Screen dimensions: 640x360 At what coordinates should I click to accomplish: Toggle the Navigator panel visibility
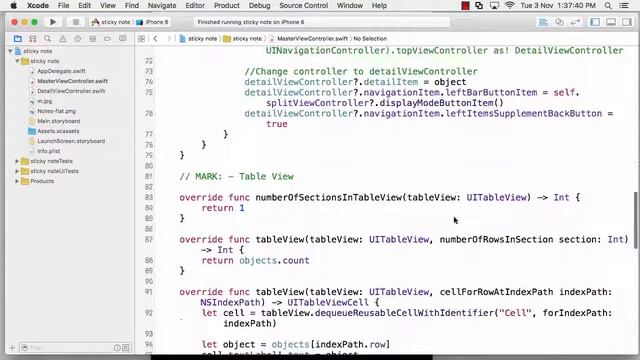pyautogui.click(x=595, y=22)
